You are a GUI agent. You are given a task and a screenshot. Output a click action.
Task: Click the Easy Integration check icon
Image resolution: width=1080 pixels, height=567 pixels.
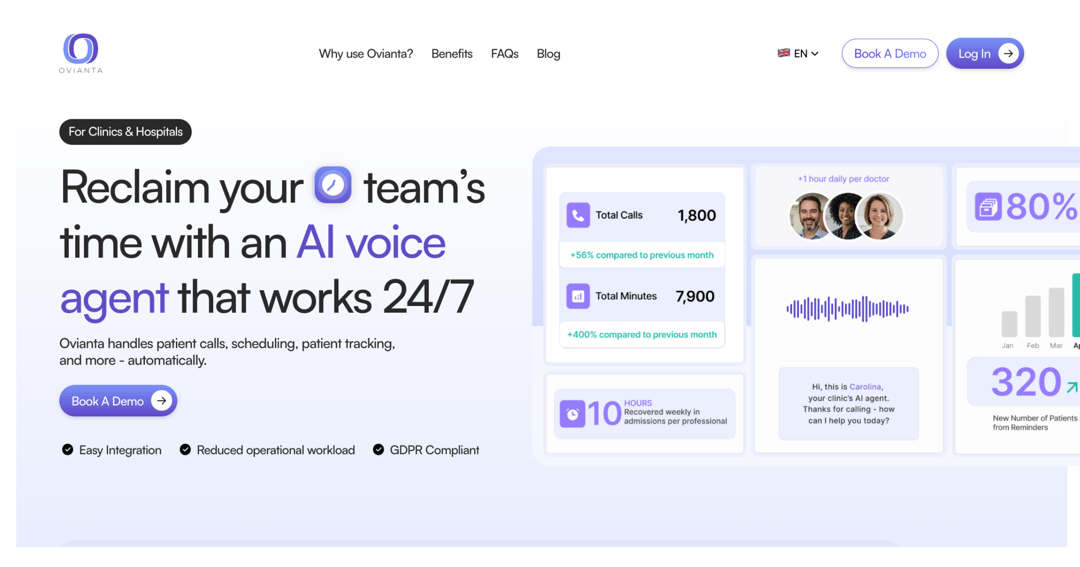68,450
